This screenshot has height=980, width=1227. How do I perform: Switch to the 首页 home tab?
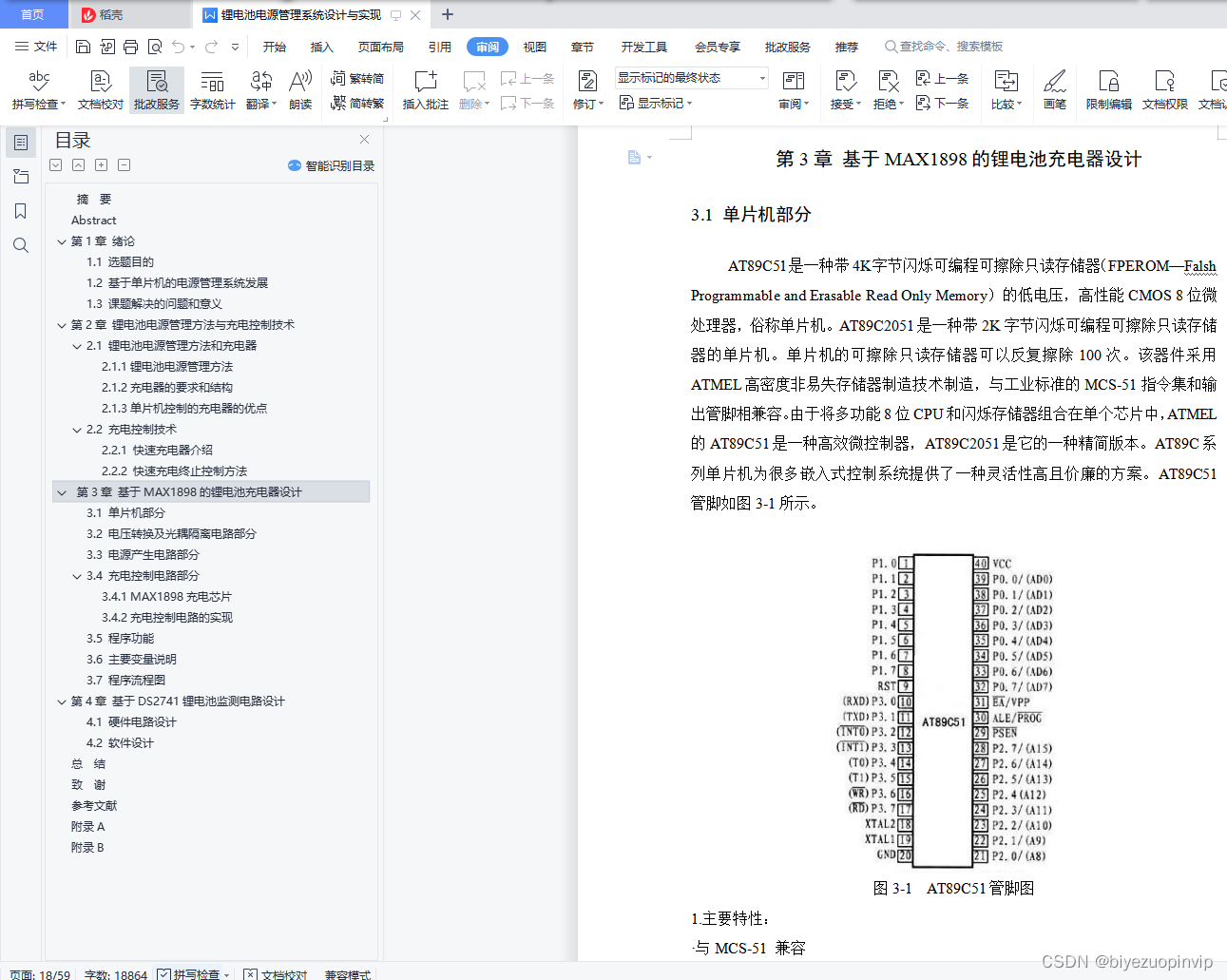(x=33, y=14)
